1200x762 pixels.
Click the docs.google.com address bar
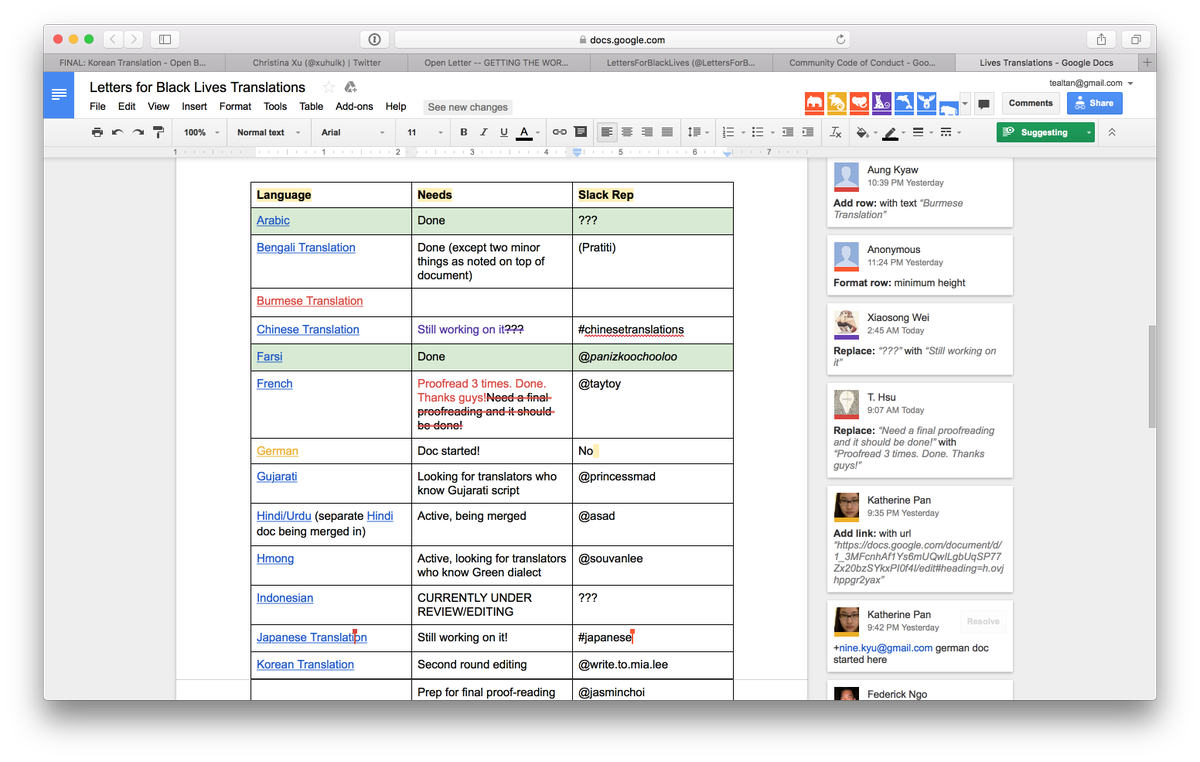point(622,40)
